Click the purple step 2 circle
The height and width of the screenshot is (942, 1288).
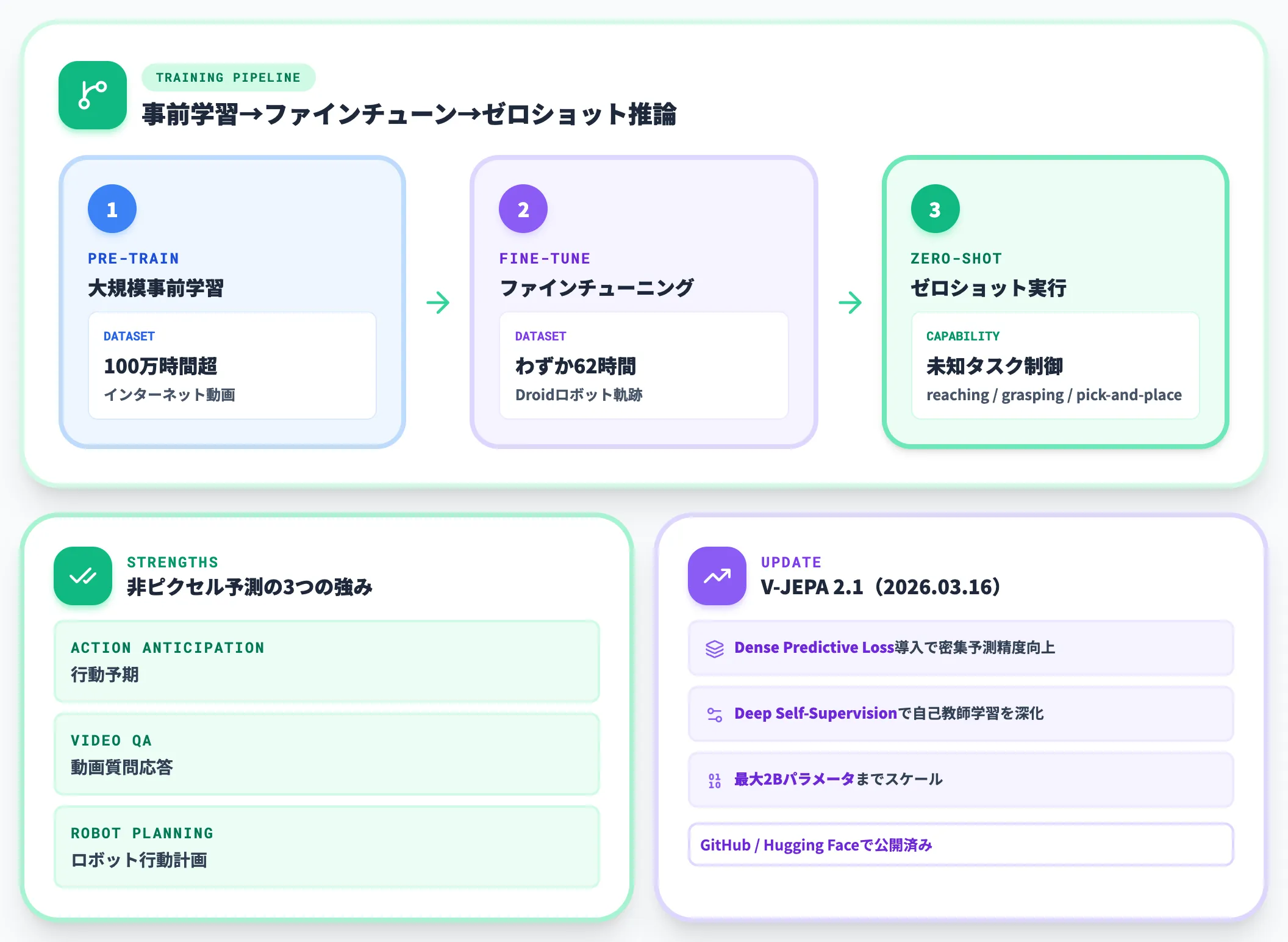523,209
